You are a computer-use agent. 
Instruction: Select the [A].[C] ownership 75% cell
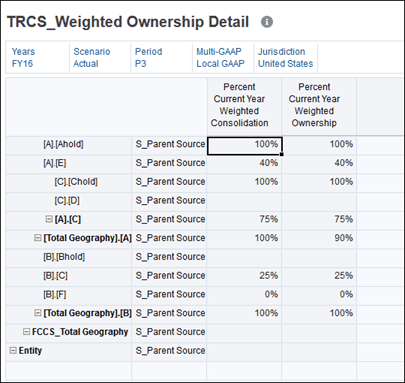coord(319,221)
